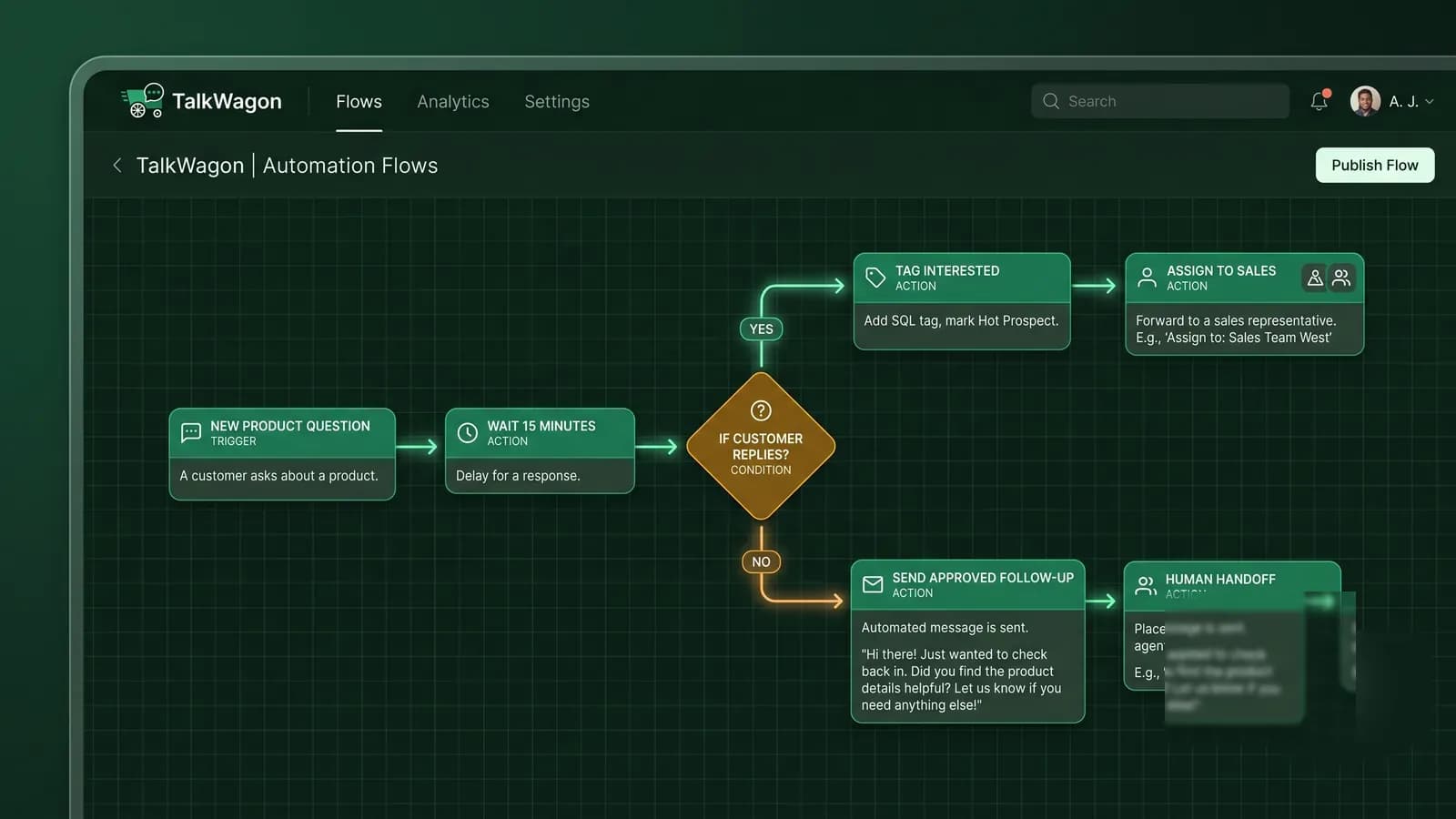Click the question mark icon in the condition diamond

click(761, 410)
